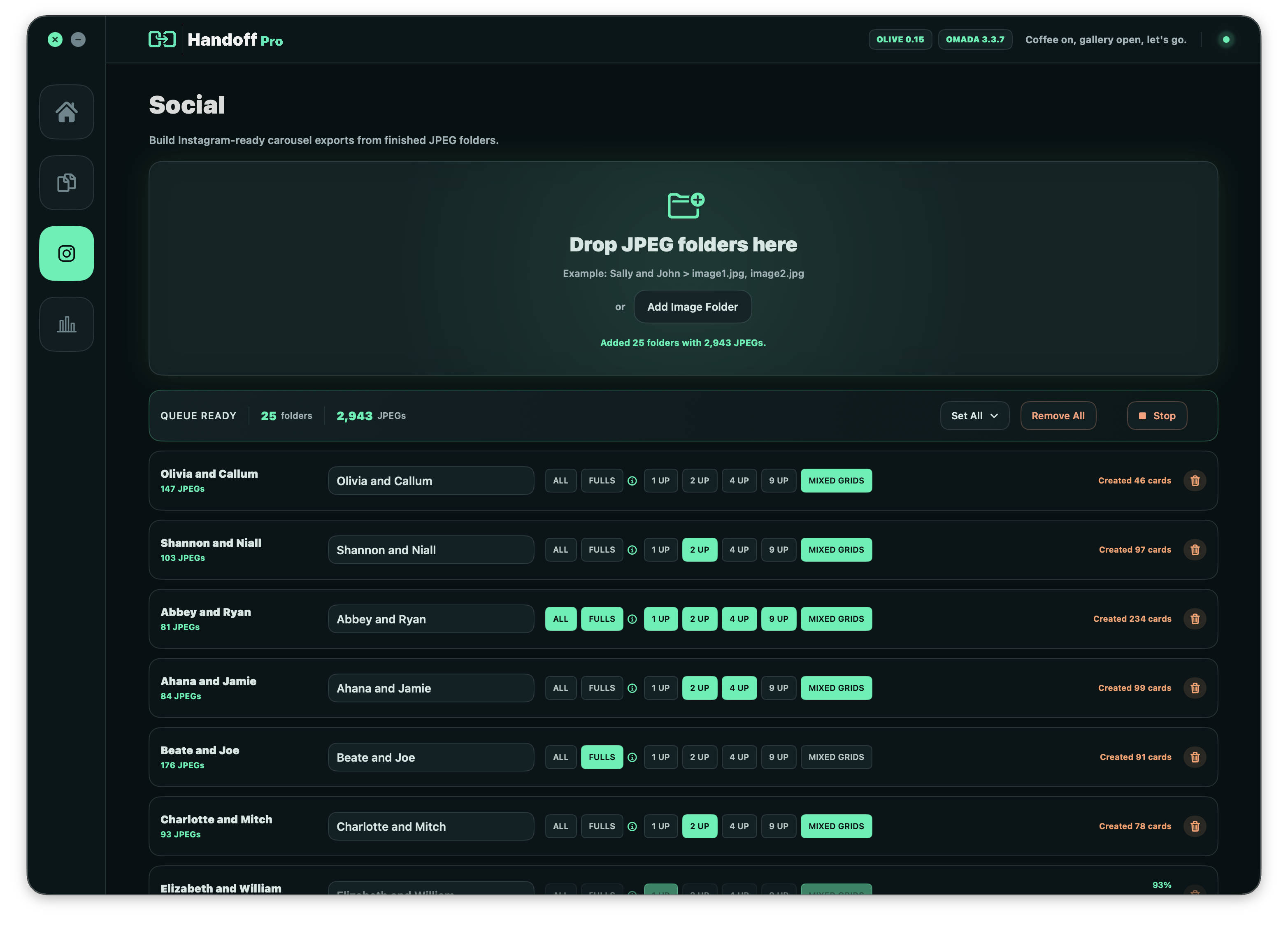Click Remove All in queue bar
This screenshot has height=925, width=1288.
pos(1058,416)
